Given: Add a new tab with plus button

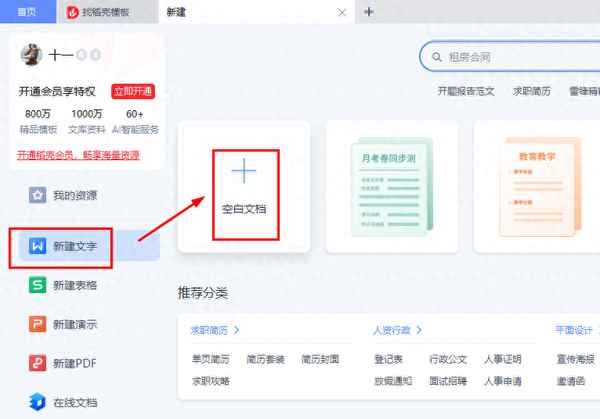Looking at the screenshot, I should click(368, 12).
